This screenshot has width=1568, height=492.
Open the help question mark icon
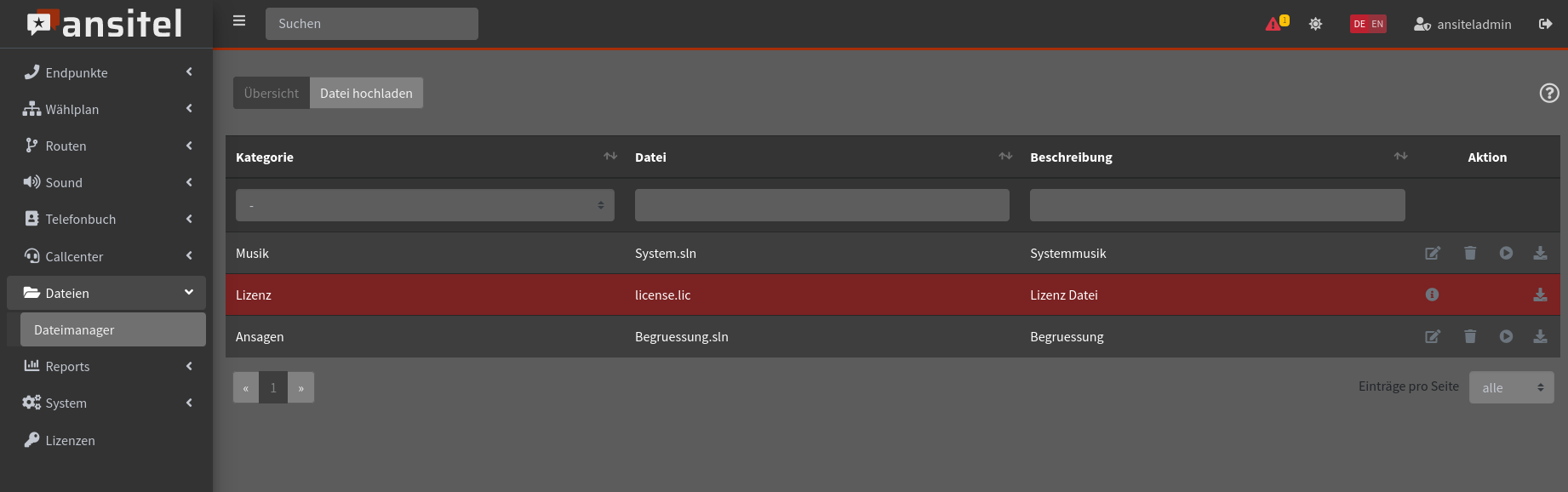[1549, 93]
